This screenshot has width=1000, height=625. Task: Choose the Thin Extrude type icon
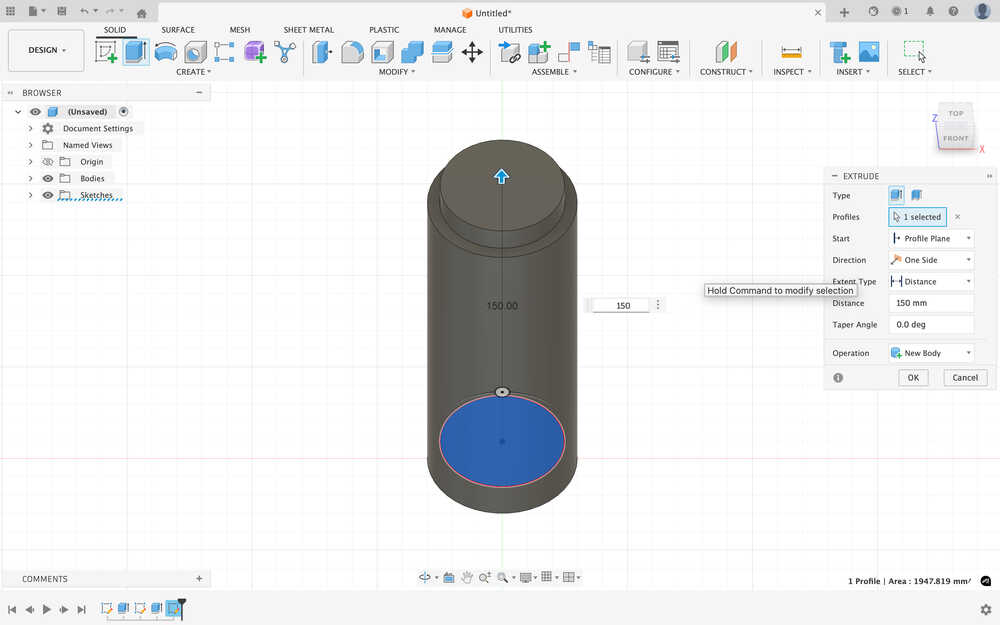tap(917, 195)
